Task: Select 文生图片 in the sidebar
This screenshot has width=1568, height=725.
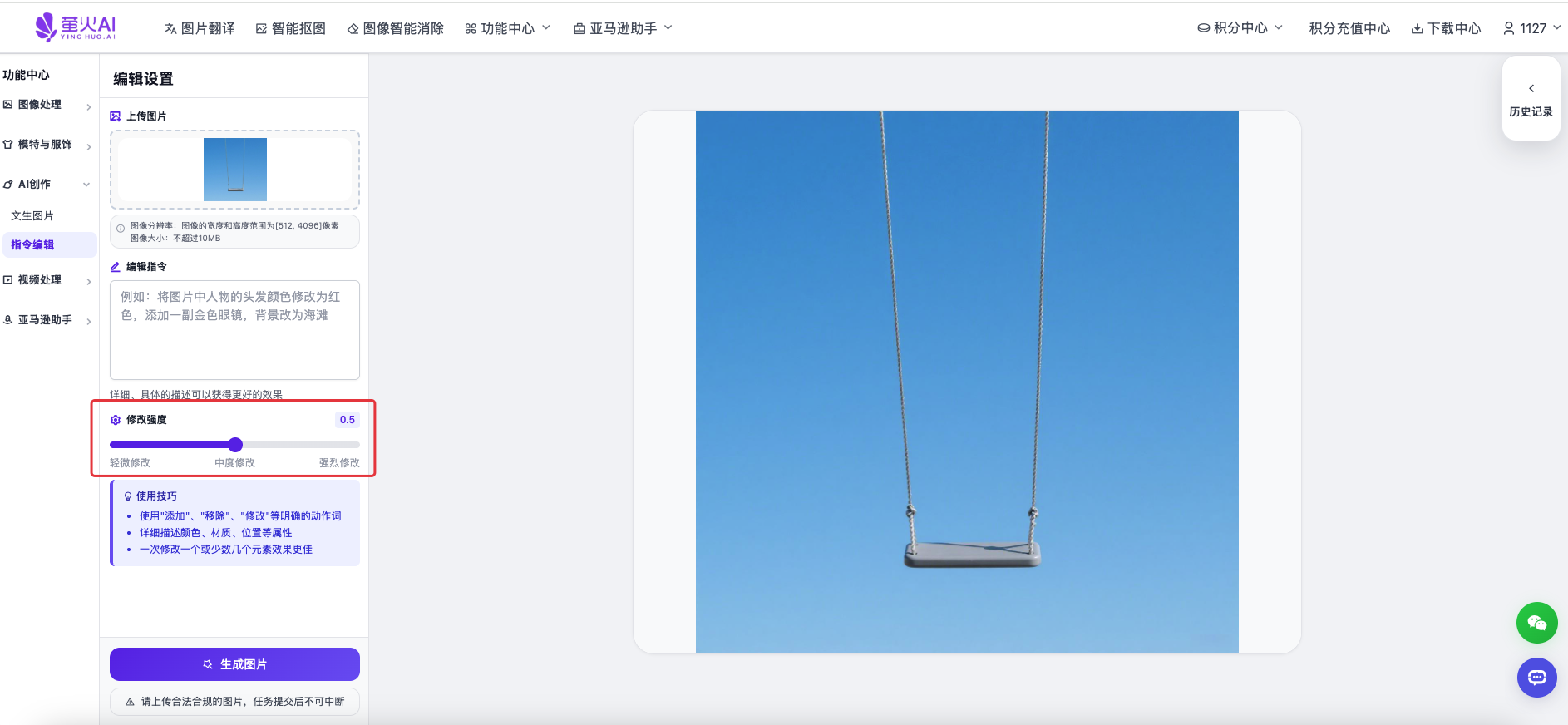Action: tap(32, 215)
